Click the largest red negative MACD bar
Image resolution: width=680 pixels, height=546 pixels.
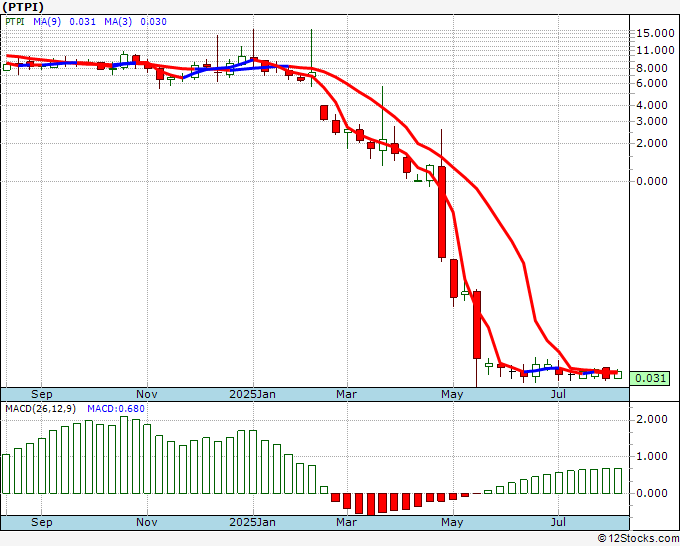pyautogui.click(x=370, y=504)
